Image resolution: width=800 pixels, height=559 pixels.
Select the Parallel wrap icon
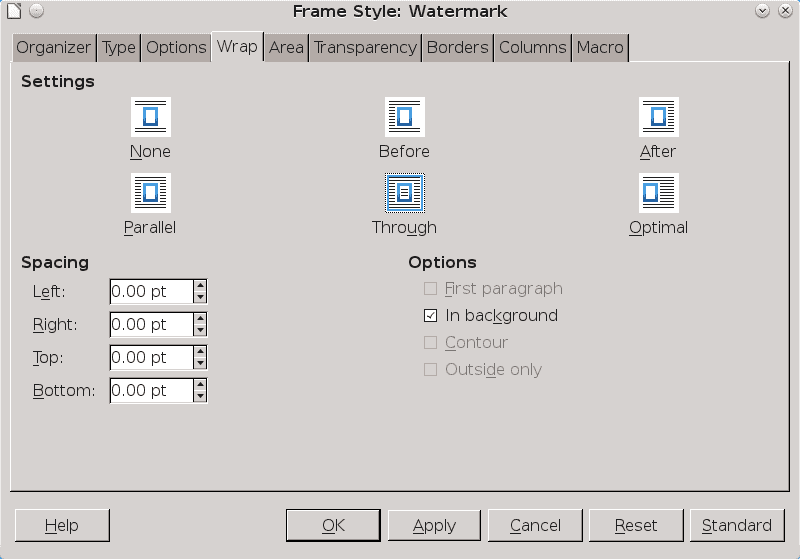[150, 193]
